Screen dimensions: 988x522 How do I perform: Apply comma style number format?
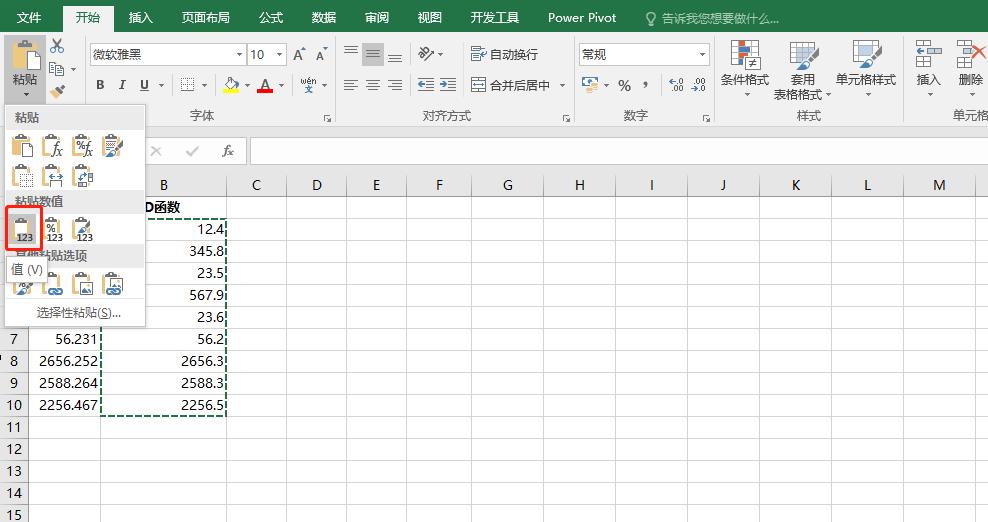tap(645, 85)
